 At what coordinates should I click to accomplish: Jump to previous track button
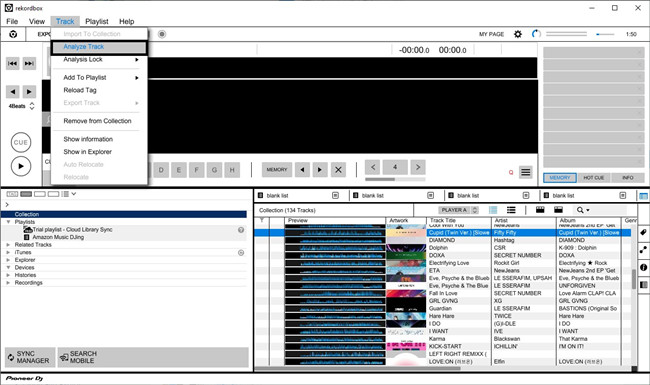(x=13, y=63)
